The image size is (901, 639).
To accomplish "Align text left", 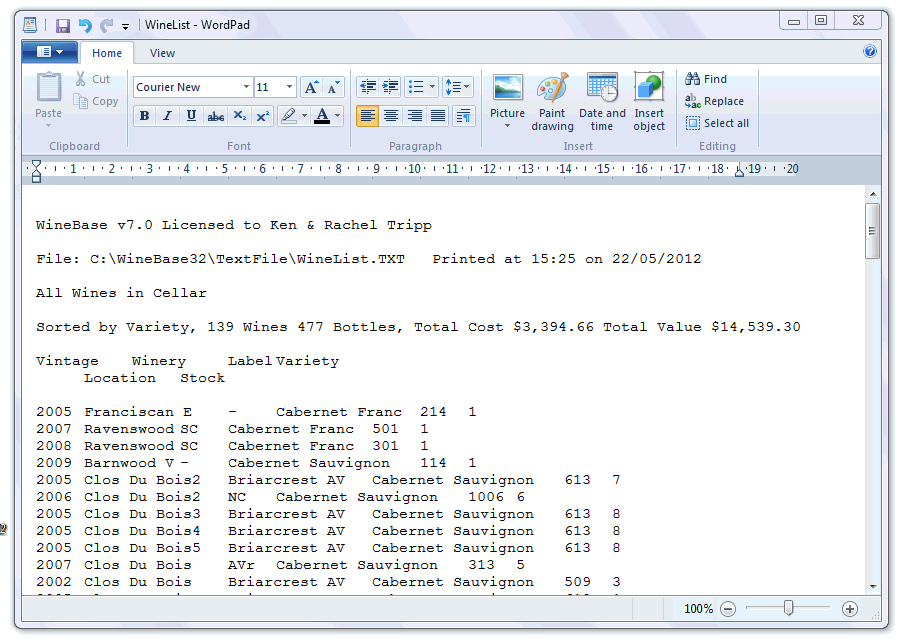I will tap(367, 116).
